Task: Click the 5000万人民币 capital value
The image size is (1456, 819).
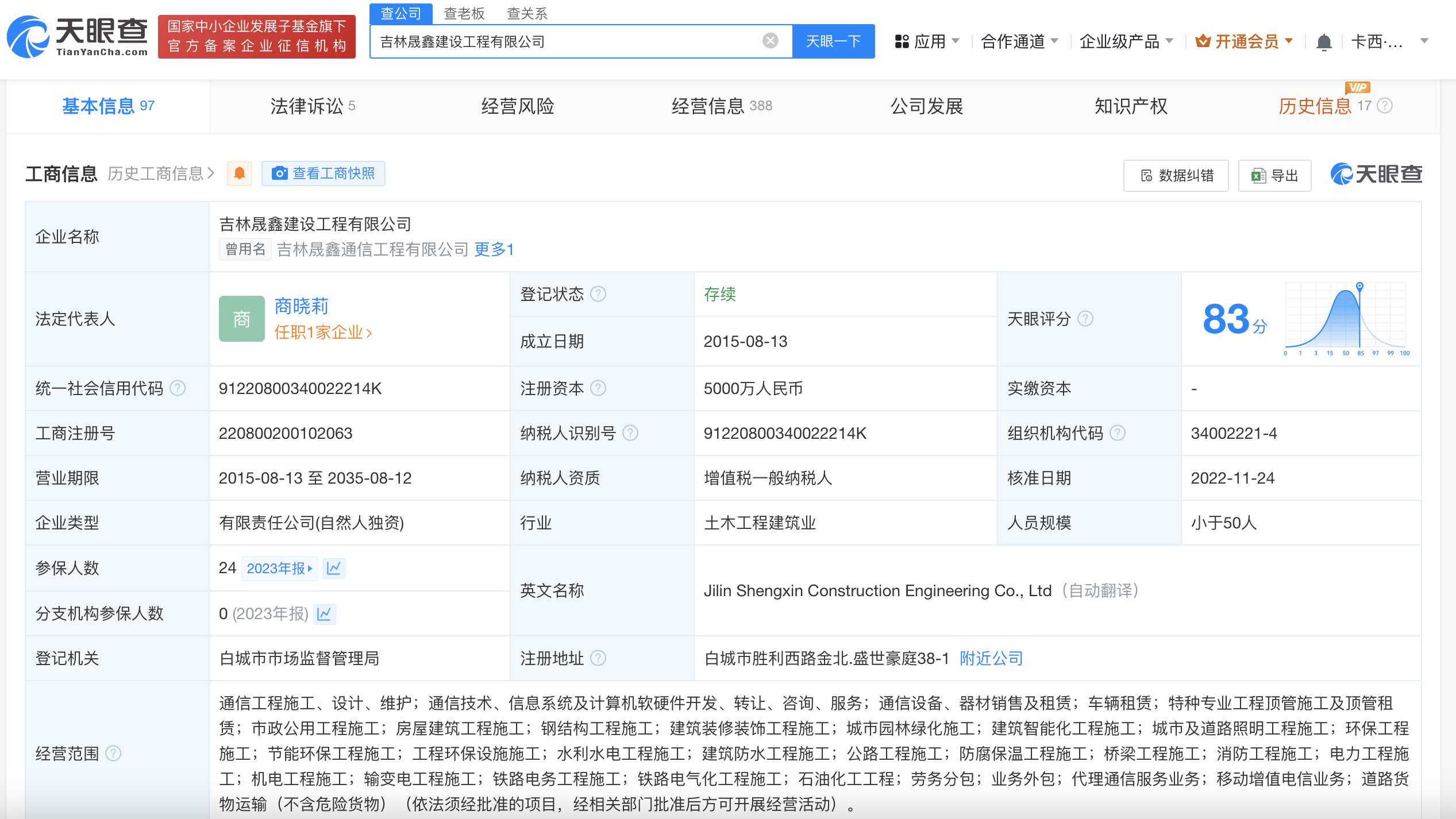Action: [x=753, y=388]
